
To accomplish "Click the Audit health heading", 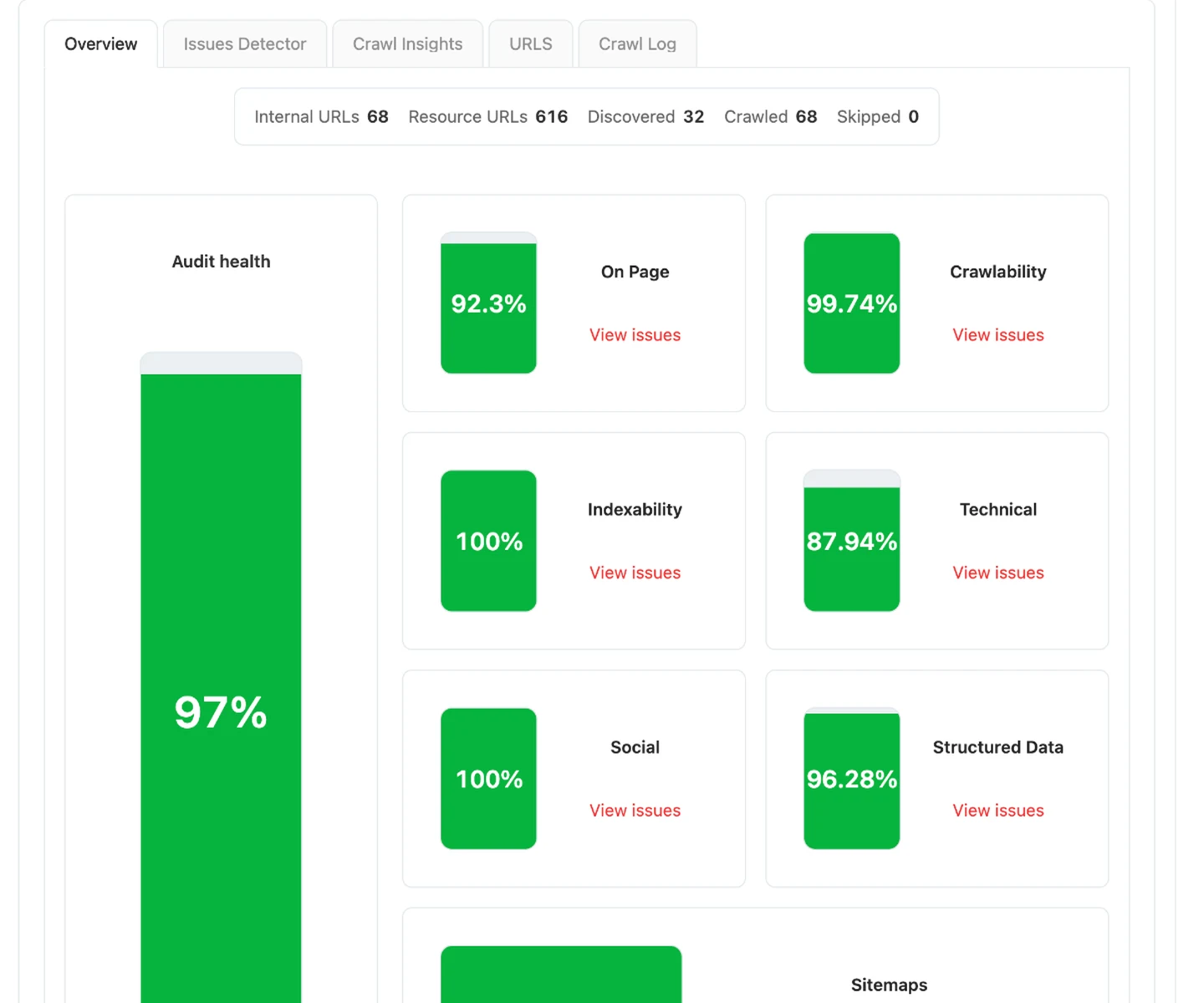I will coord(221,262).
